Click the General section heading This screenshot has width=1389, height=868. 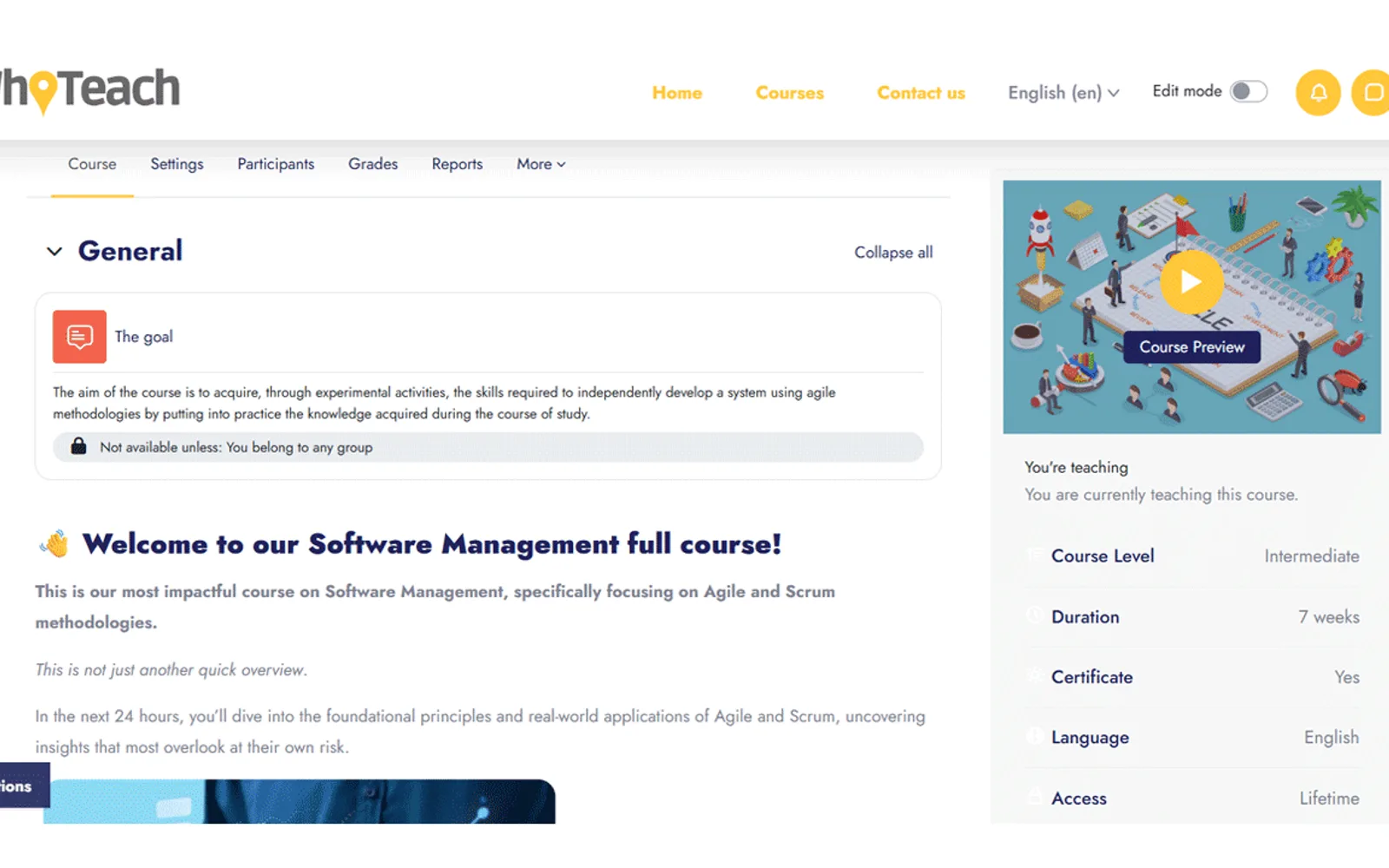[130, 251]
